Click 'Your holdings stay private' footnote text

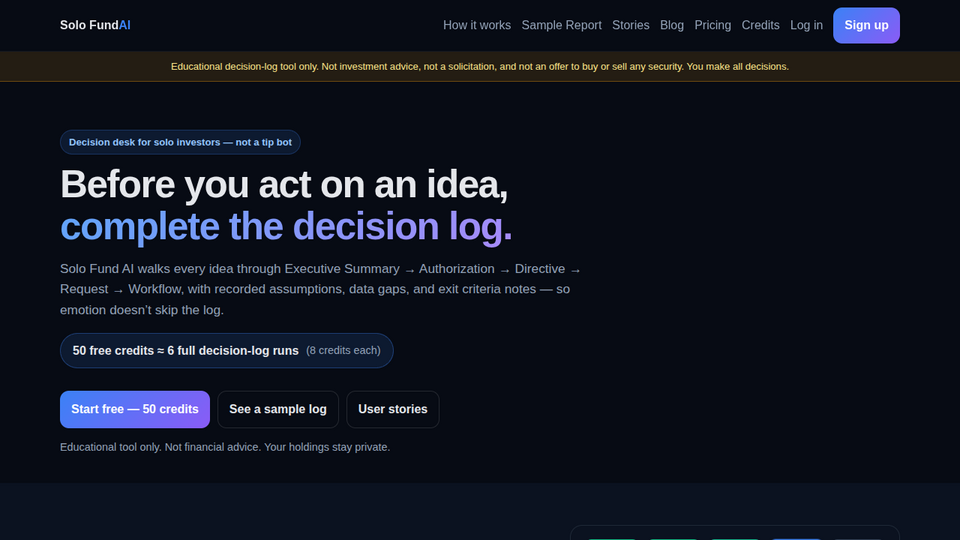point(327,447)
